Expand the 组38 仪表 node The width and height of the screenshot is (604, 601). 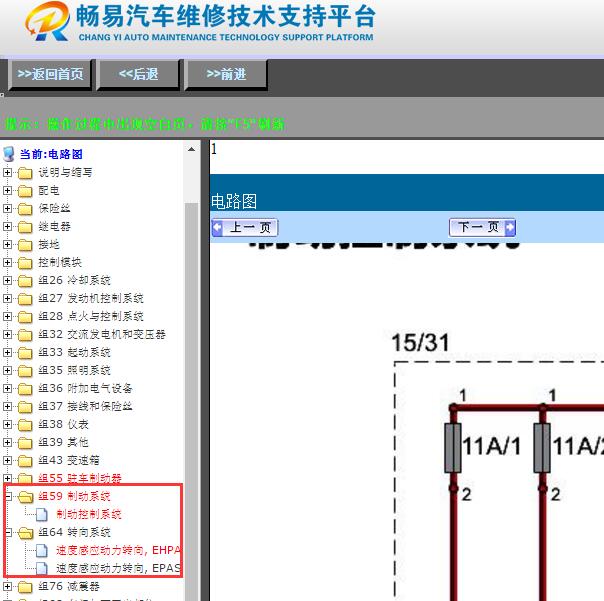click(x=7, y=424)
